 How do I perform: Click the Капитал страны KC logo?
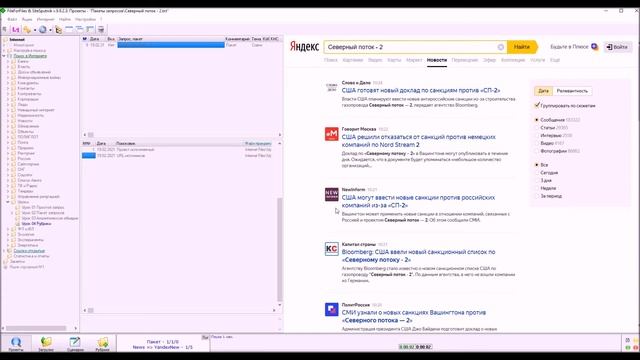[x=331, y=249]
